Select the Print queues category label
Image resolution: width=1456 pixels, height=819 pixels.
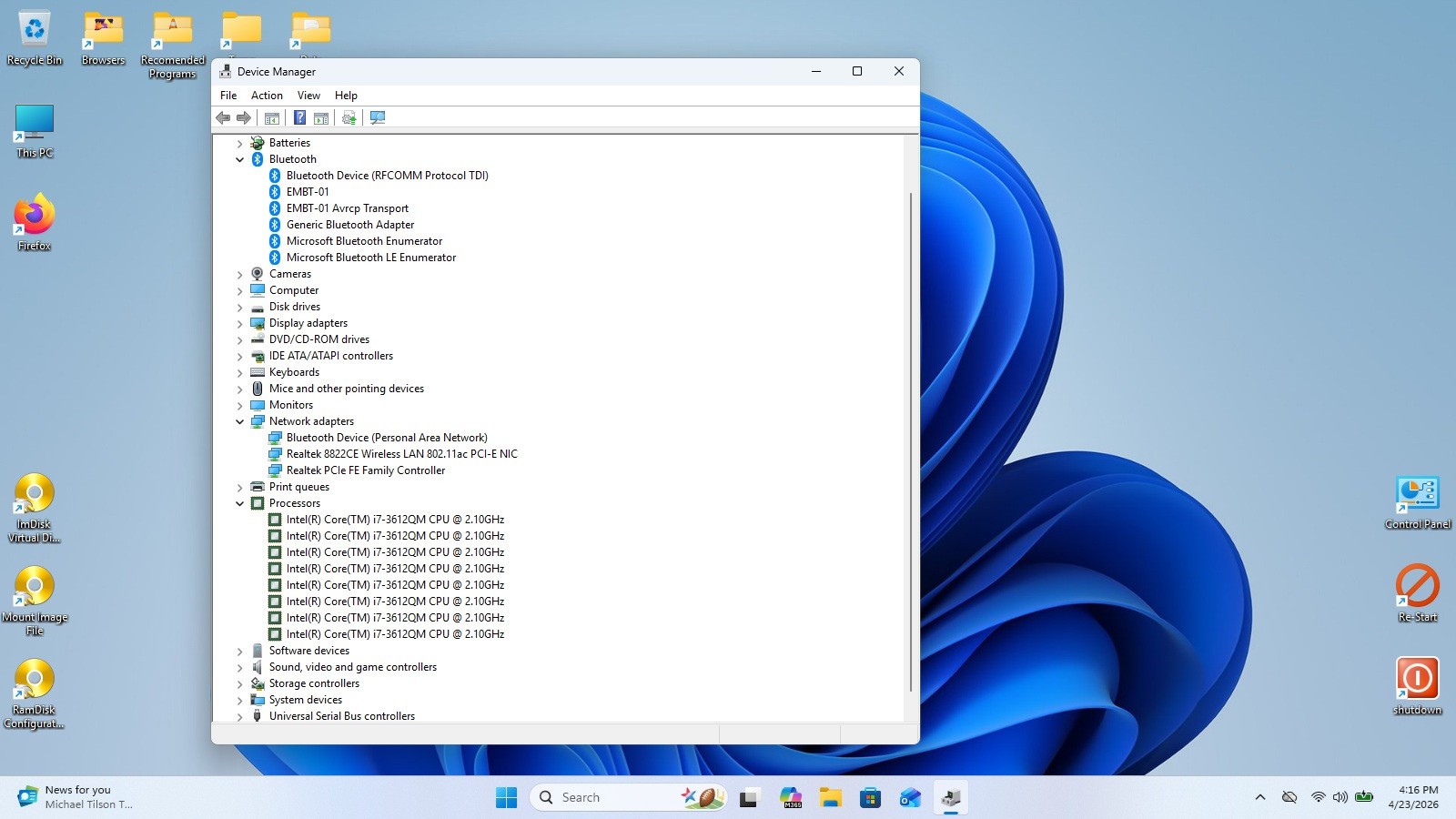[299, 487]
